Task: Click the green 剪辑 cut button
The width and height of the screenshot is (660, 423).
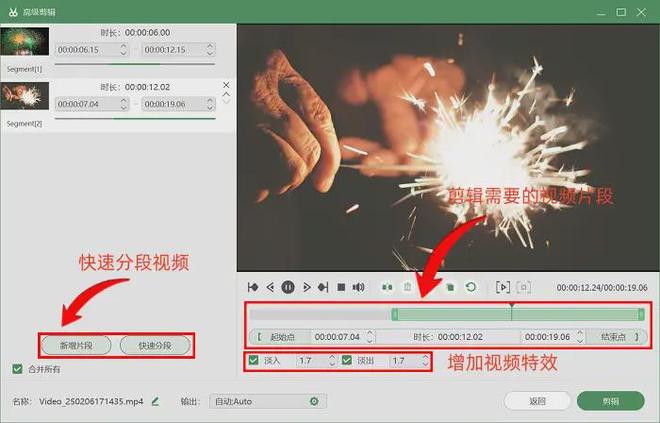Action: 610,401
